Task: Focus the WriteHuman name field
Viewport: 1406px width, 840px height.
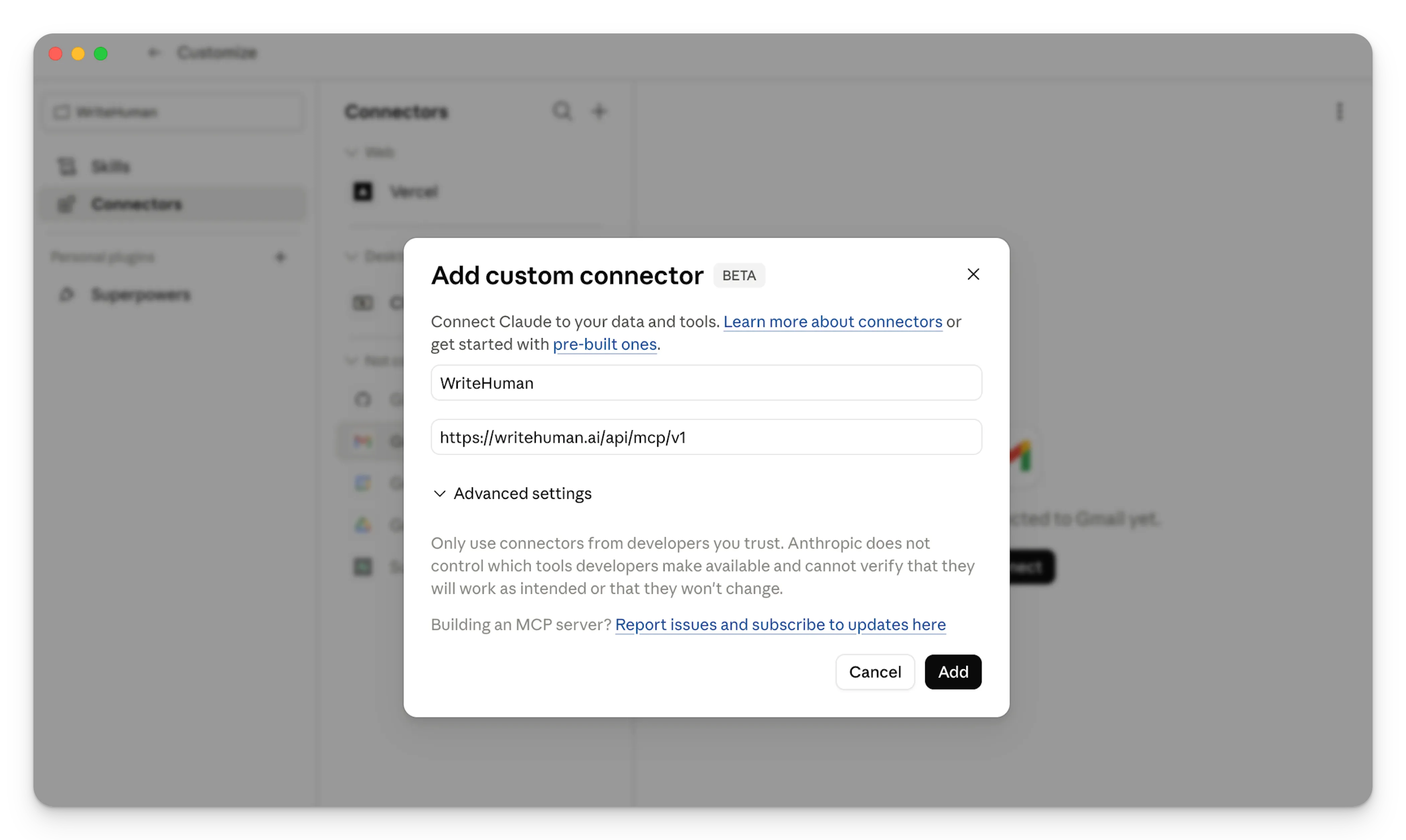Action: click(x=706, y=383)
